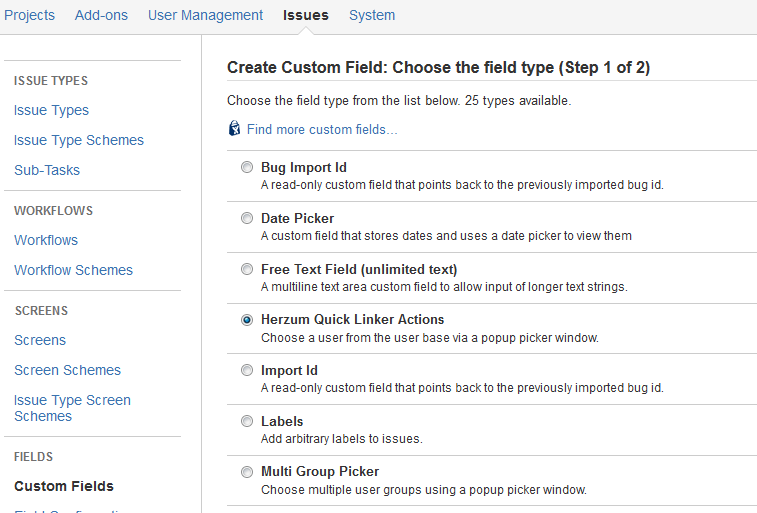This screenshot has height=513, width=757.
Task: Open User Management section
Action: pyautogui.click(x=205, y=15)
